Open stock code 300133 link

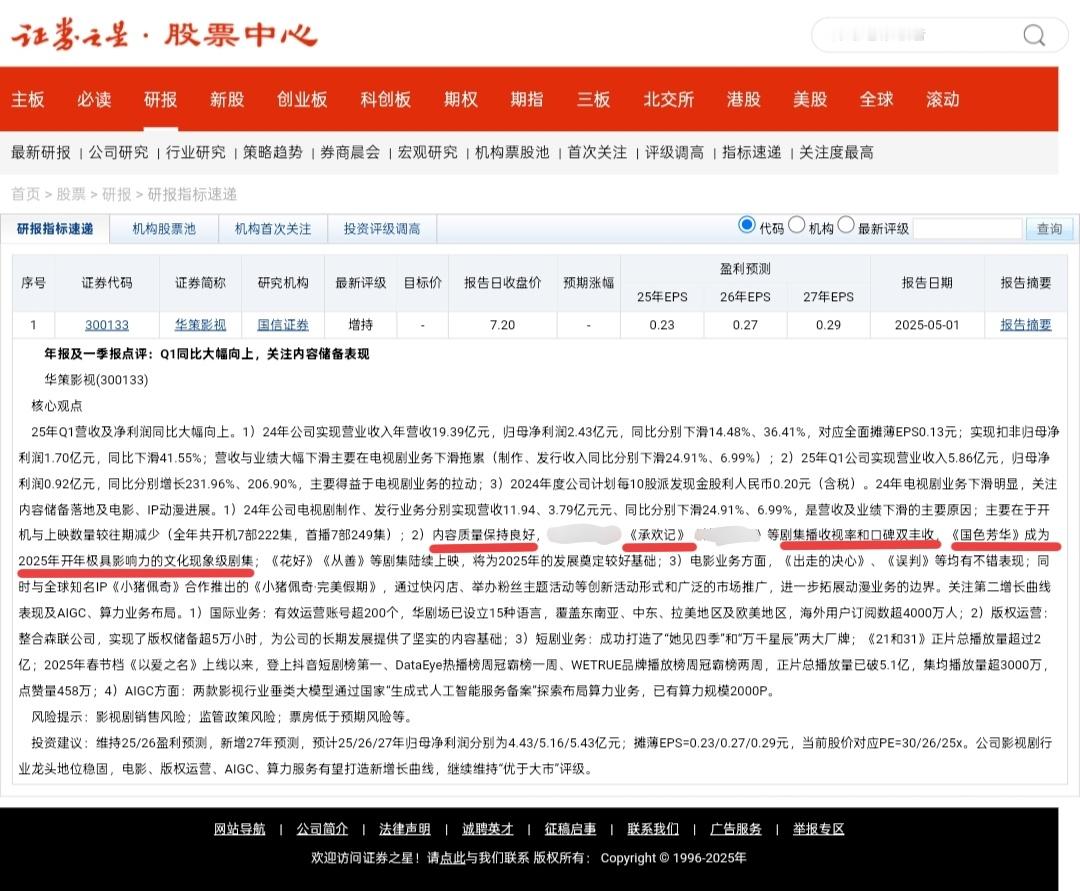coord(107,325)
